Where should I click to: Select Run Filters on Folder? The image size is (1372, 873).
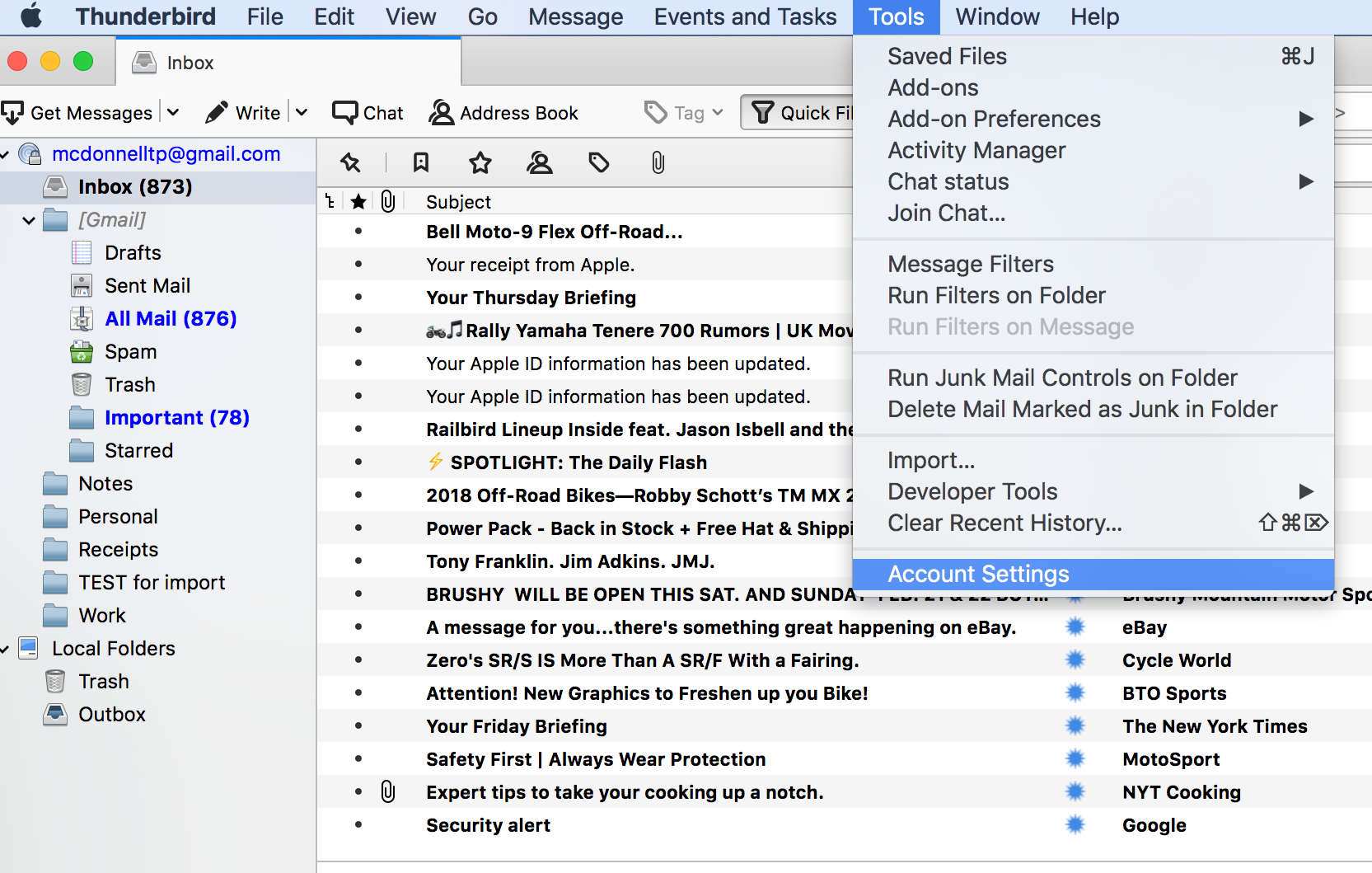pyautogui.click(x=1093, y=295)
